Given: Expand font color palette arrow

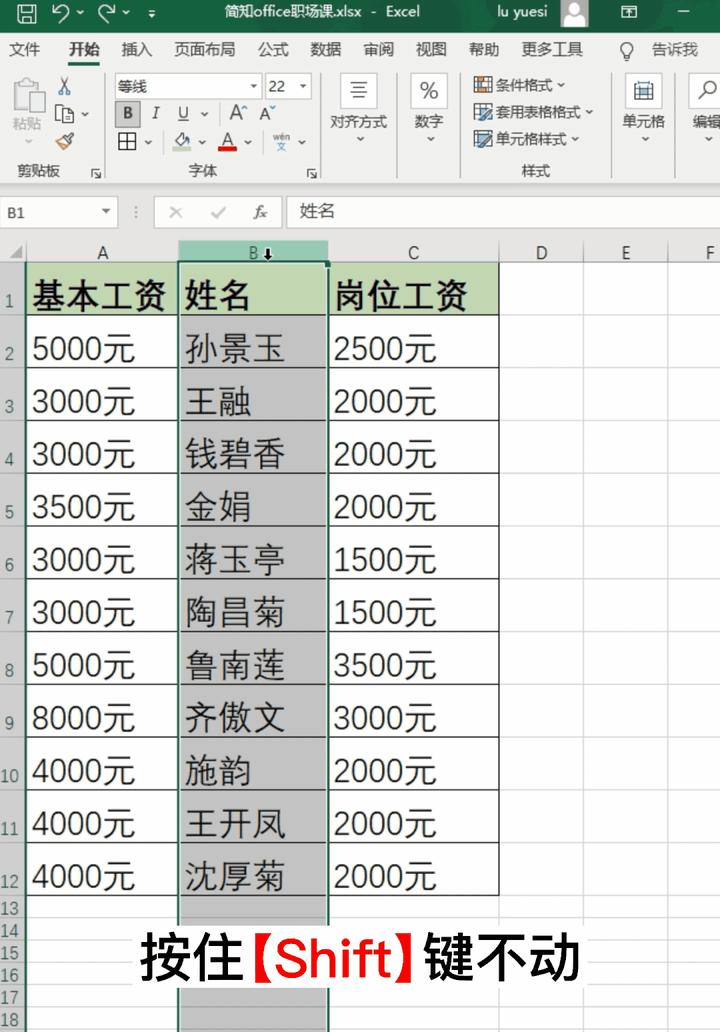Looking at the screenshot, I should (x=247, y=142).
